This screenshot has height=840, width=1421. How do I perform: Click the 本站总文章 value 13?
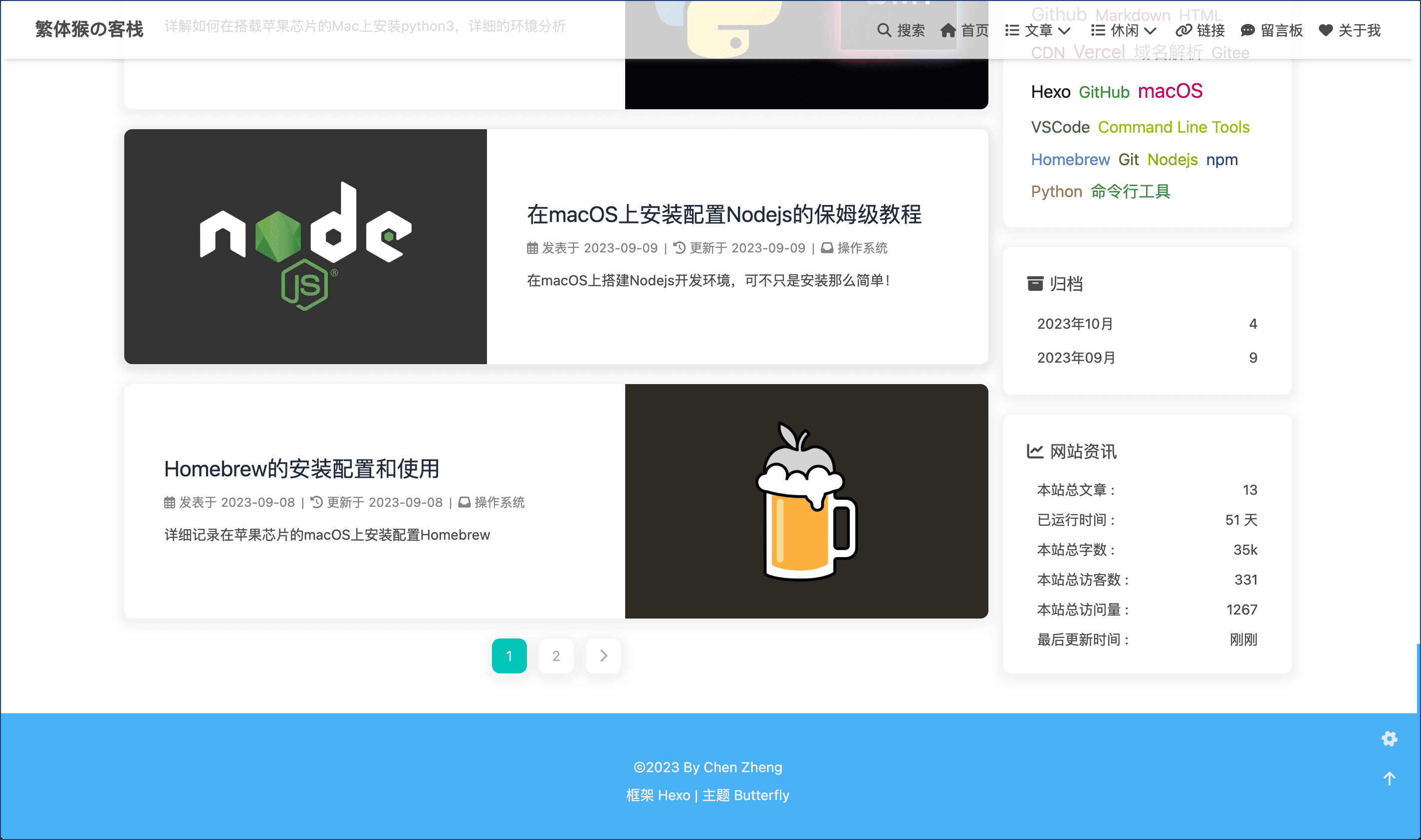pos(1249,490)
